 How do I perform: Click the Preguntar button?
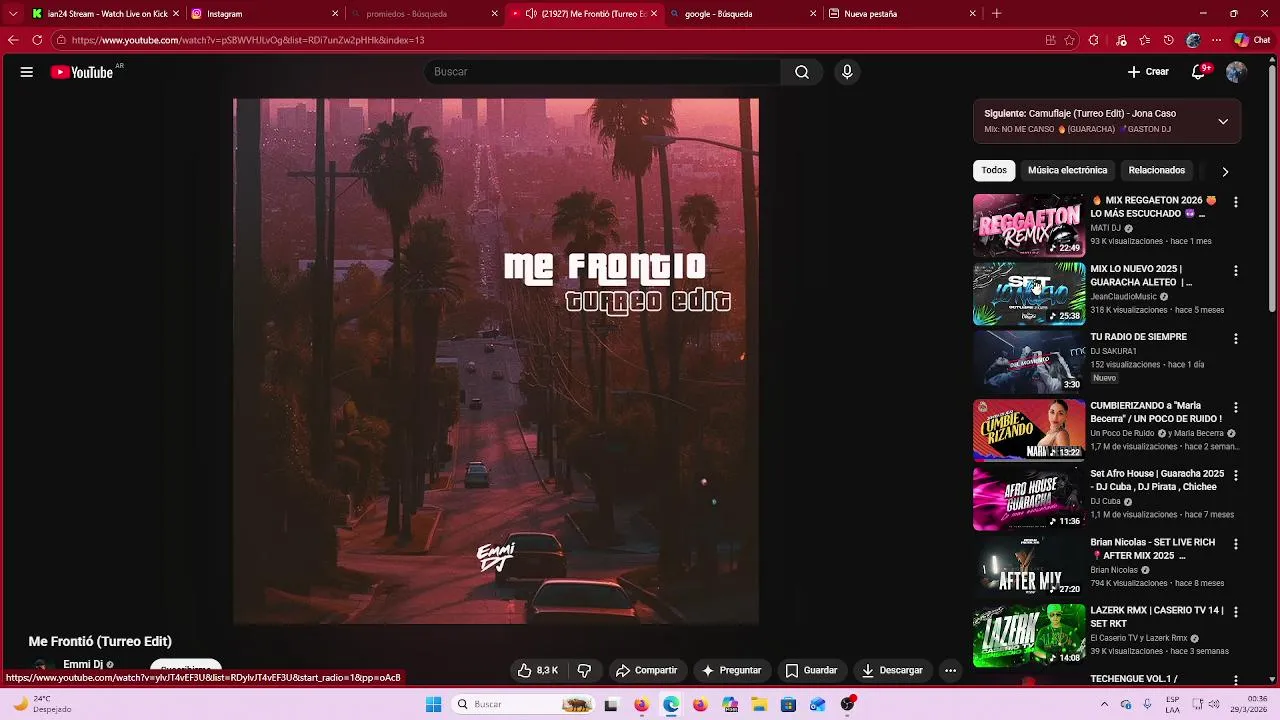732,670
